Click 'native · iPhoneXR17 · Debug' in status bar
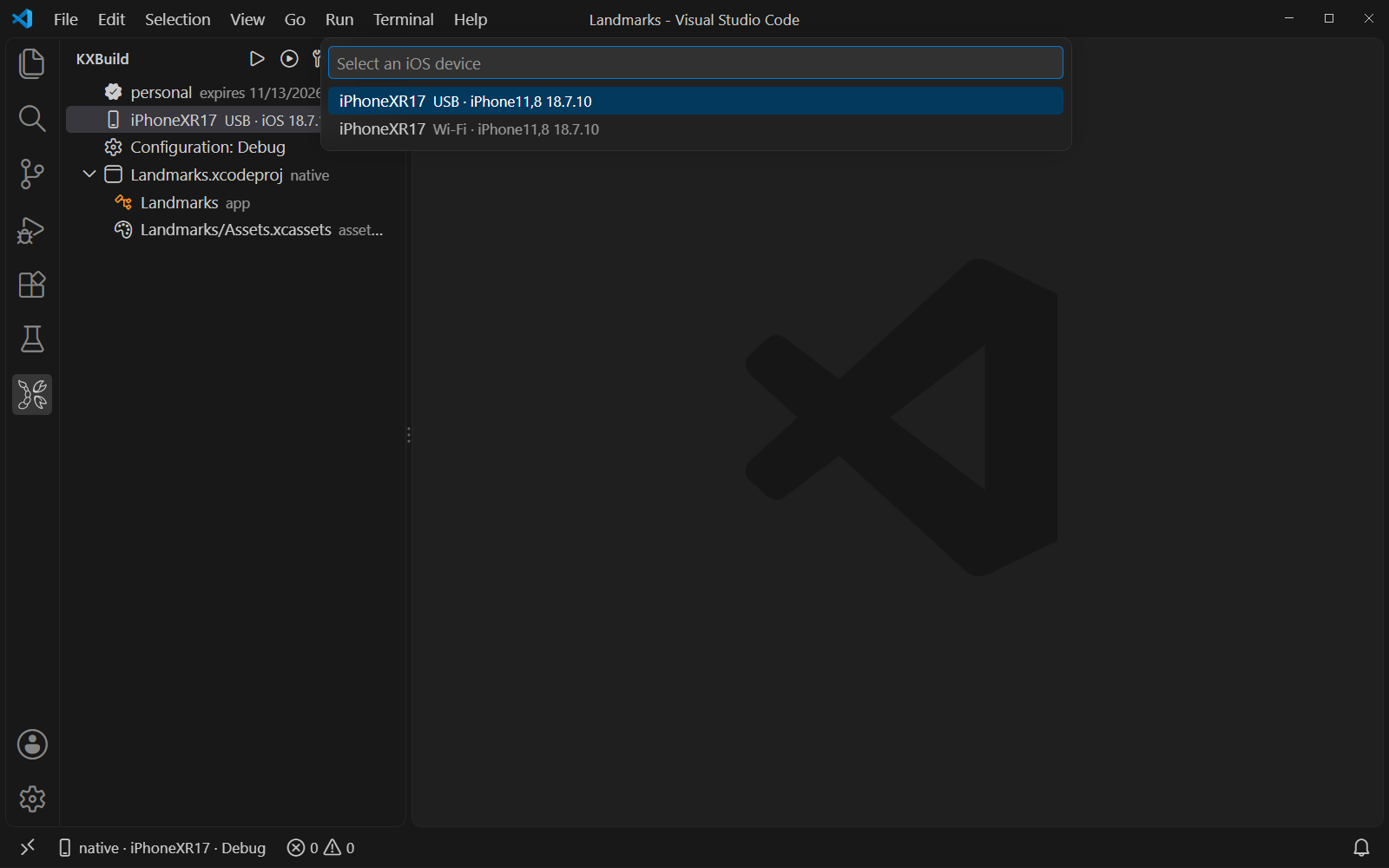This screenshot has width=1389, height=868. tap(162, 848)
